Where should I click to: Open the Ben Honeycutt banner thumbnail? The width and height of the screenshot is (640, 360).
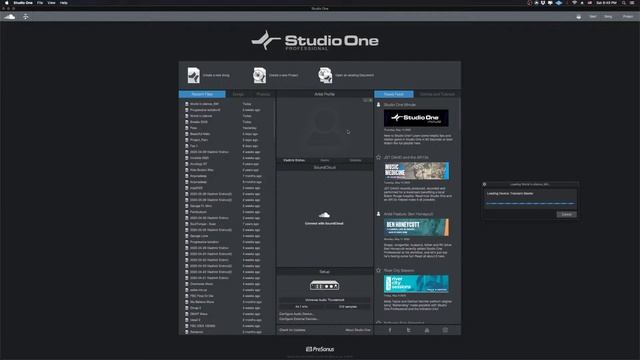(x=416, y=227)
